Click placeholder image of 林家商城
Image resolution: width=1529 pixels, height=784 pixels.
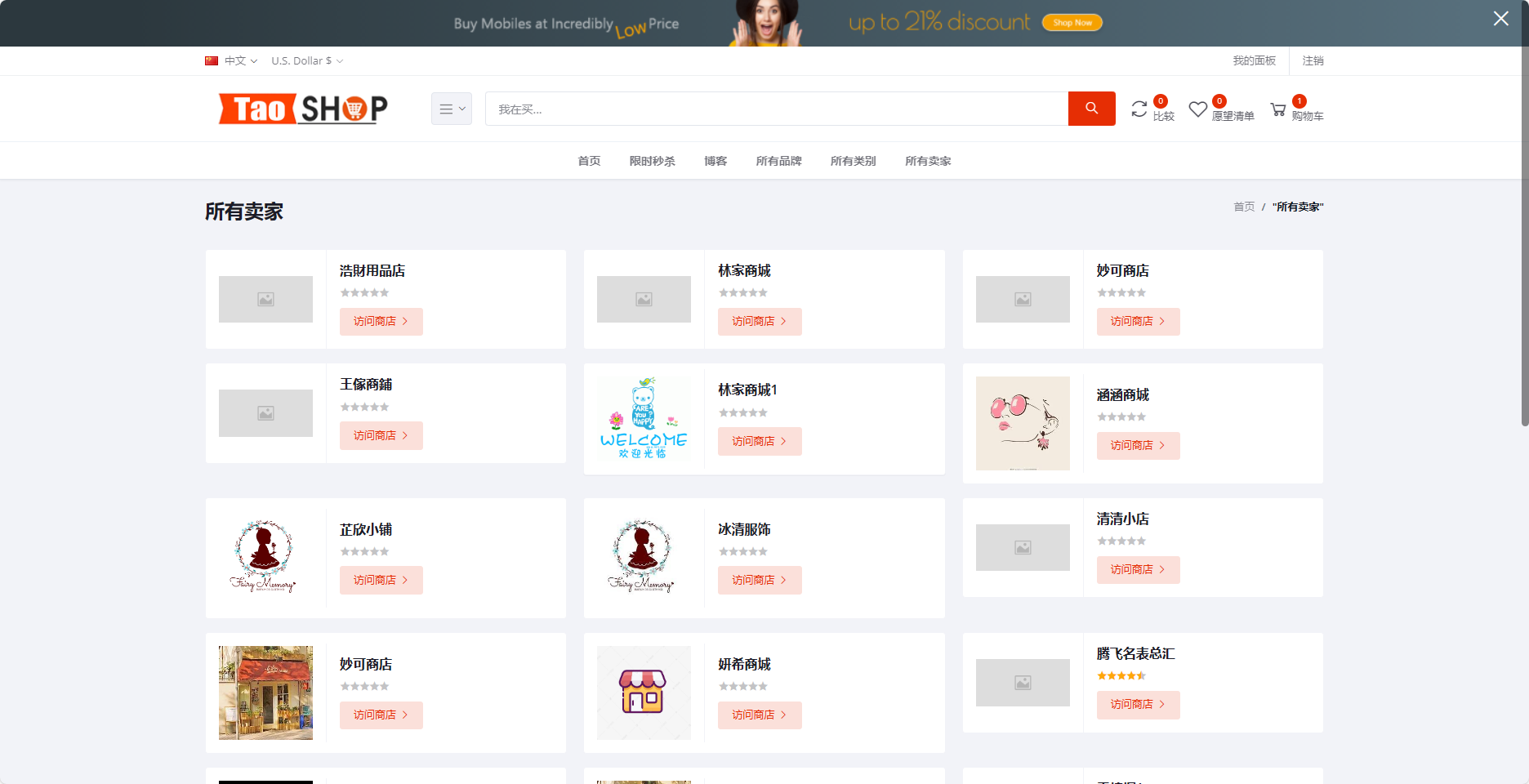(644, 299)
